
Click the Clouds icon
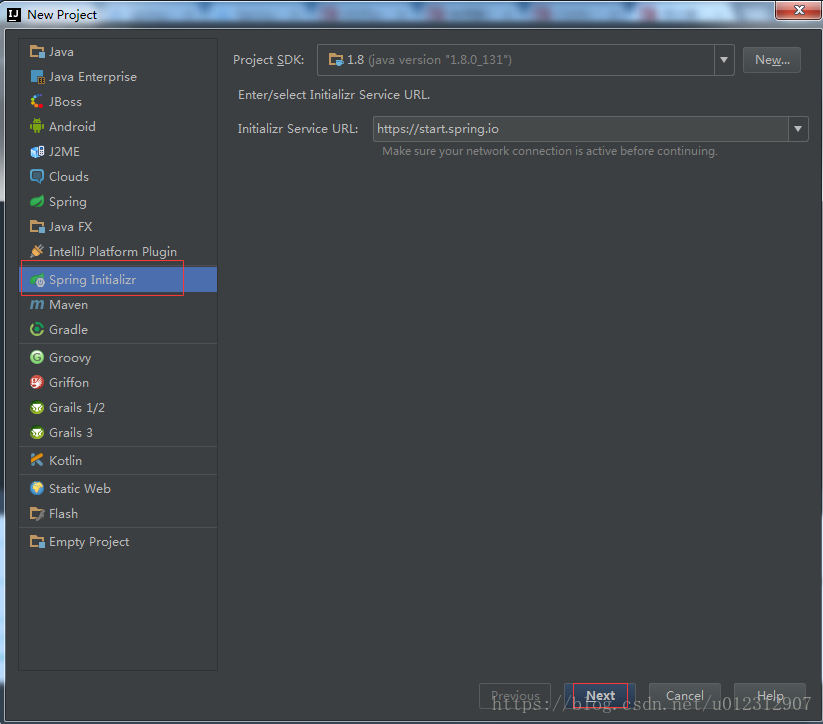pos(37,176)
